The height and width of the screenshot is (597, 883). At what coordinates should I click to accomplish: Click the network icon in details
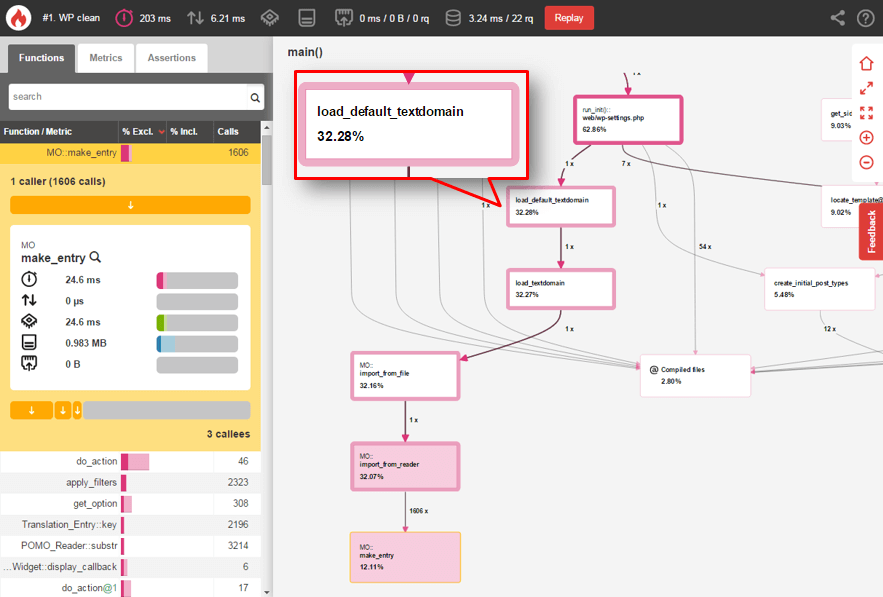[29, 364]
